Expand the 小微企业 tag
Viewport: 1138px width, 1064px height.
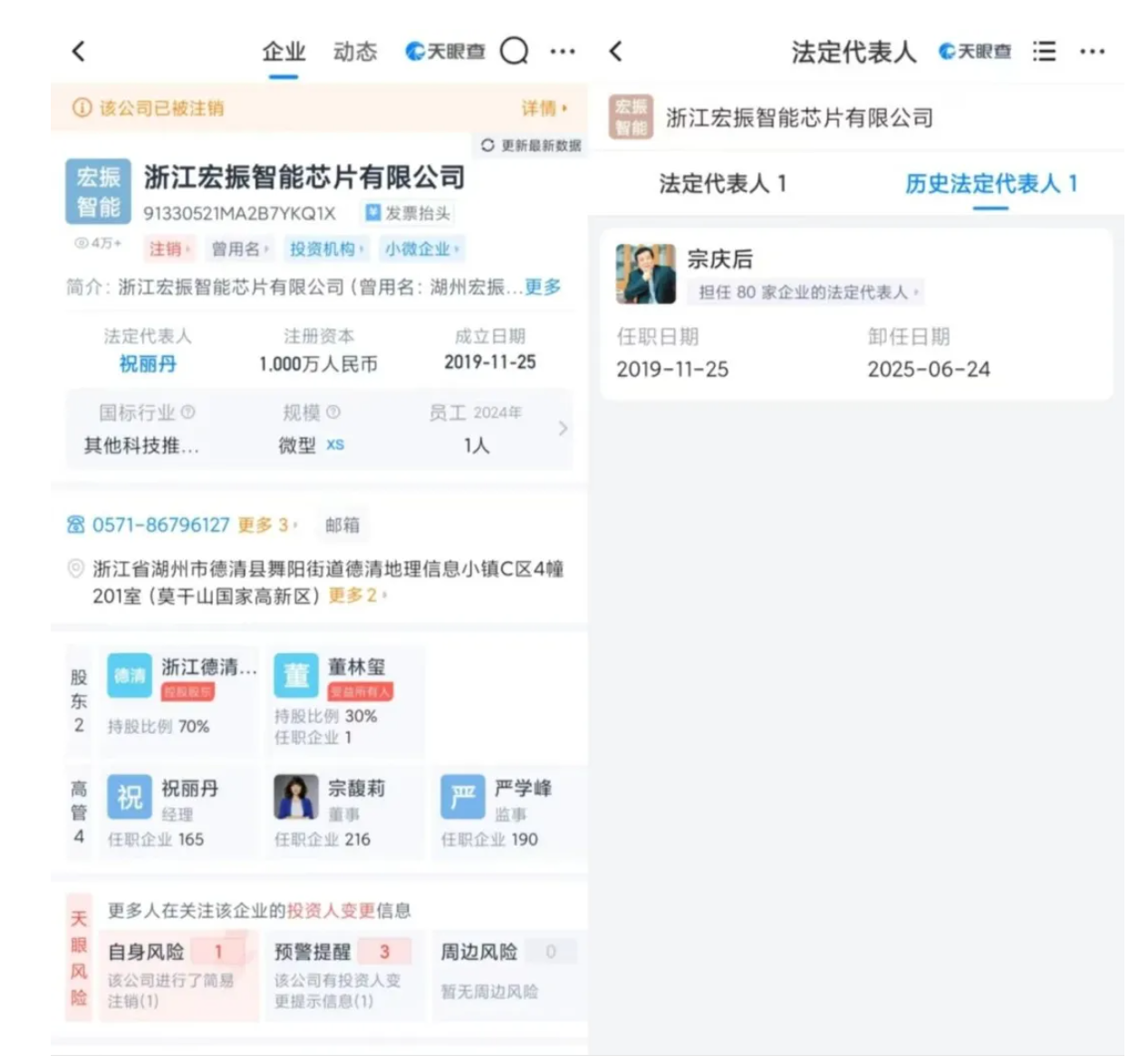[422, 248]
